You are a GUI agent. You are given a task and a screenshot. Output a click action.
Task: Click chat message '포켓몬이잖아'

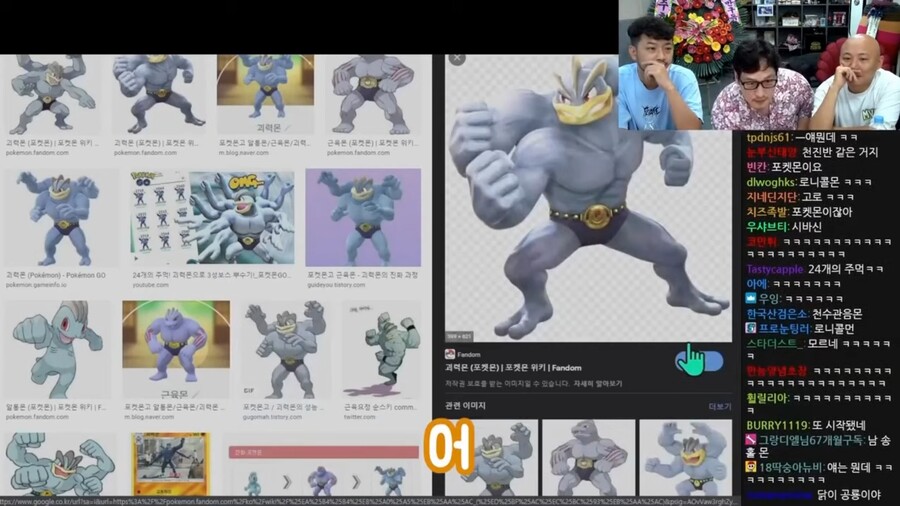pos(822,212)
